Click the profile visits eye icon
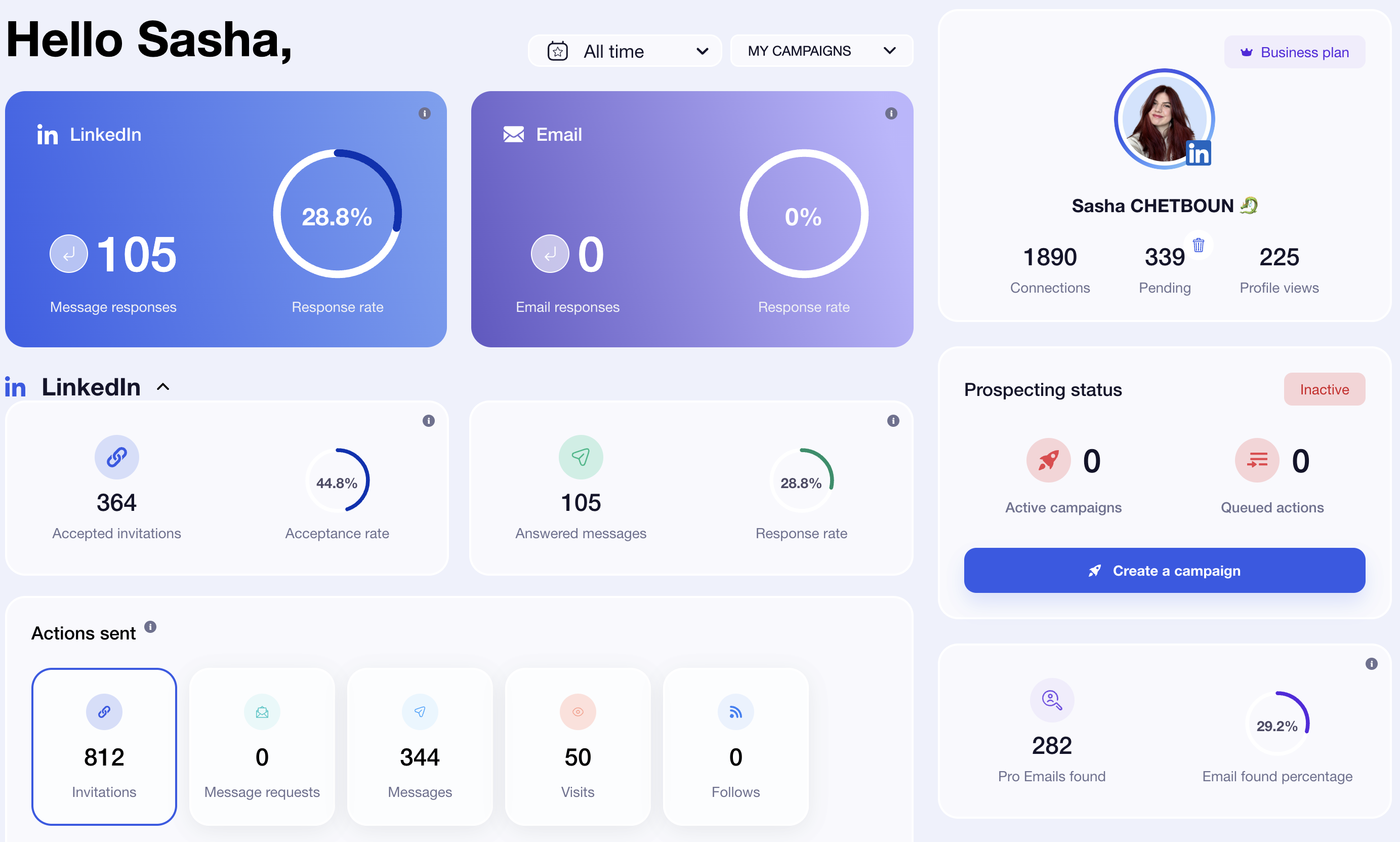 [578, 712]
